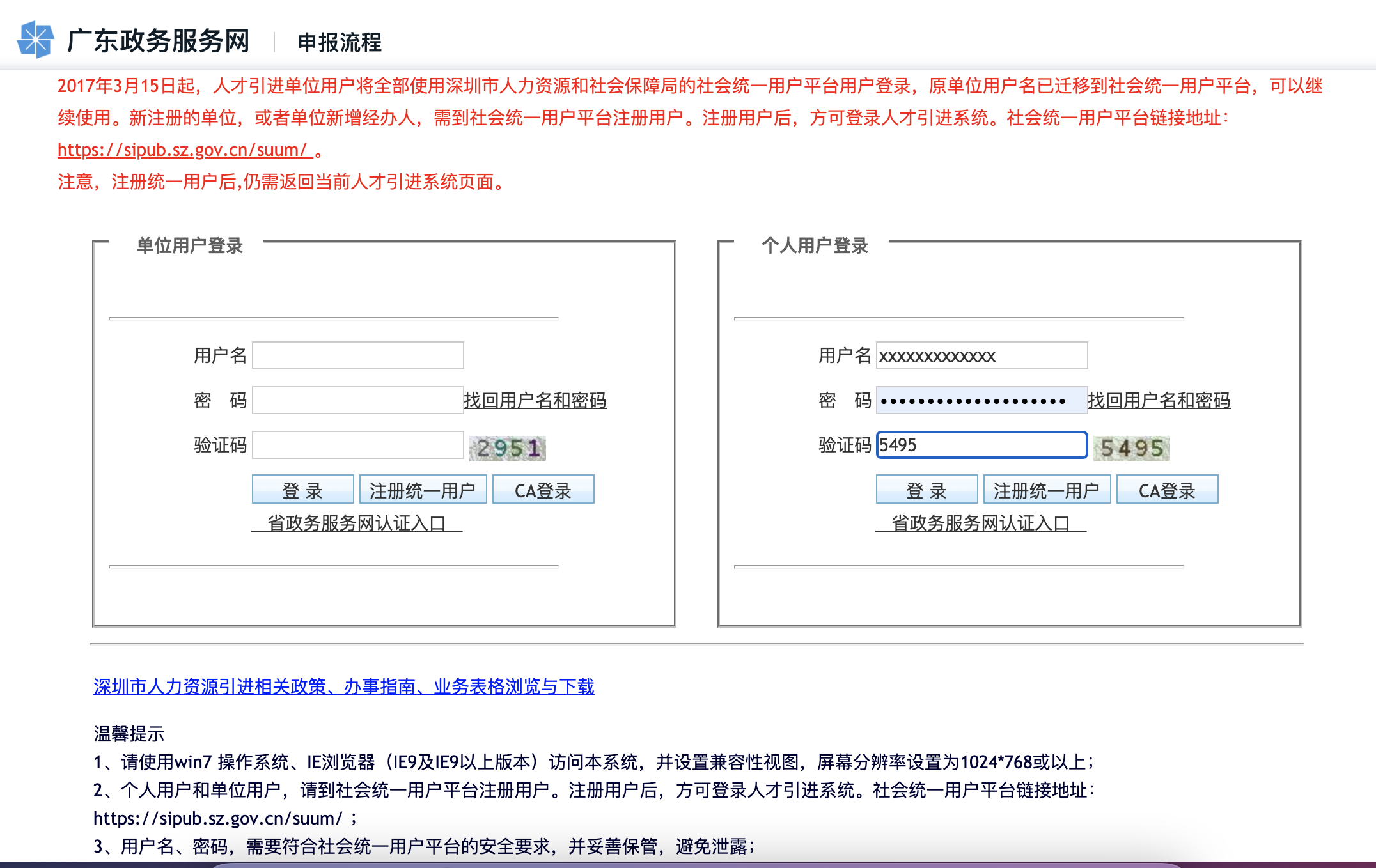Image resolution: width=1376 pixels, height=868 pixels.
Task: Open 找回用户名和密码 for personal users
Action: pos(1159,401)
